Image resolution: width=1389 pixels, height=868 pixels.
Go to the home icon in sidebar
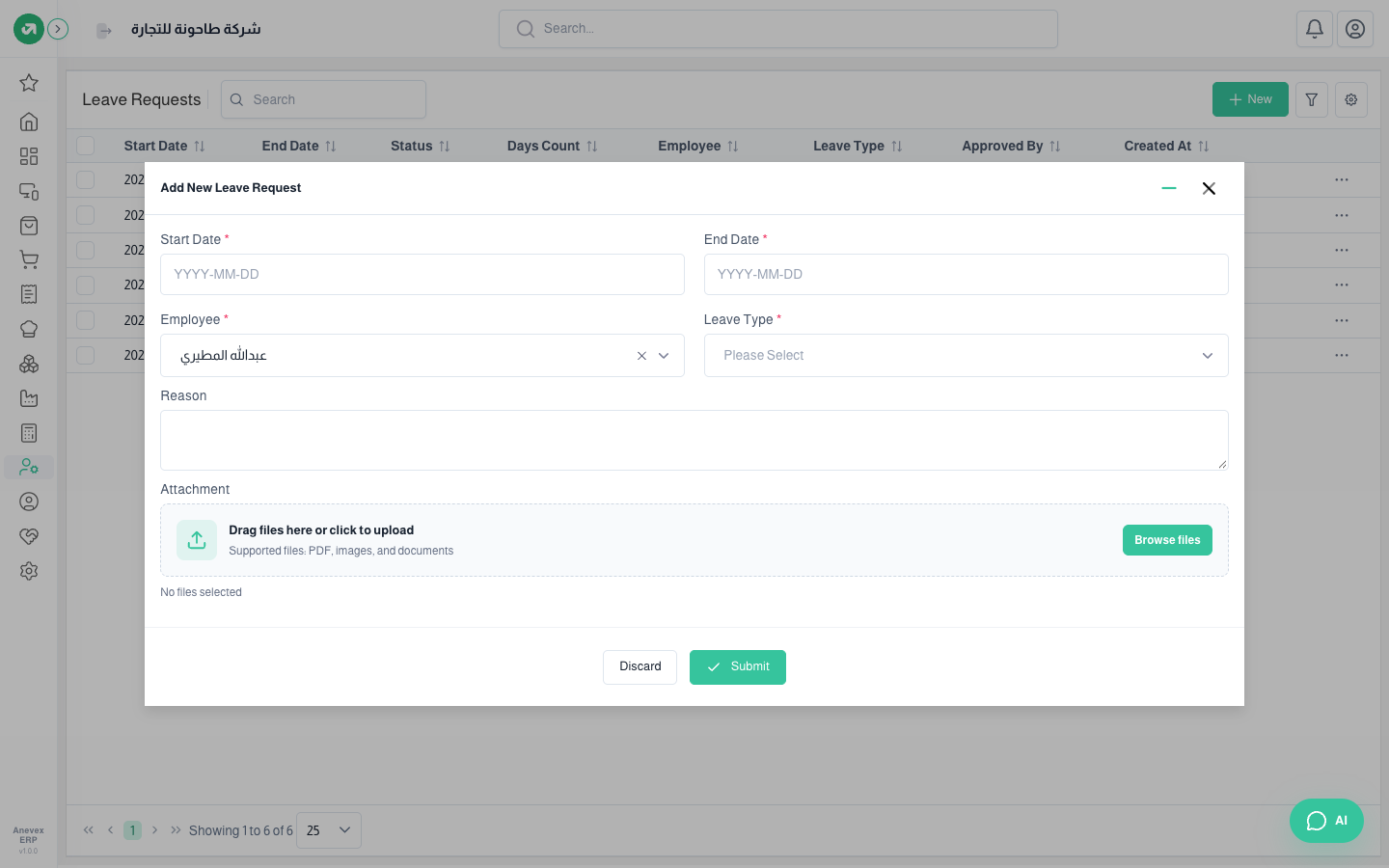point(29,122)
